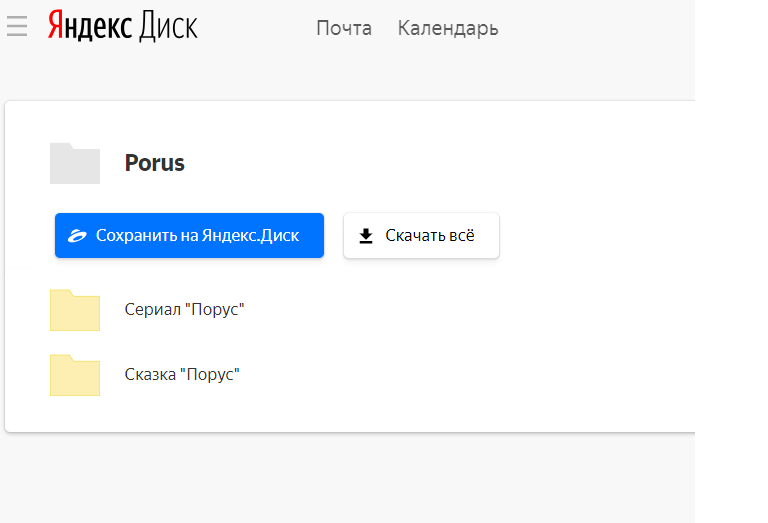This screenshot has height=523, width=768.
Task: Open the Календарь link
Action: point(448,28)
